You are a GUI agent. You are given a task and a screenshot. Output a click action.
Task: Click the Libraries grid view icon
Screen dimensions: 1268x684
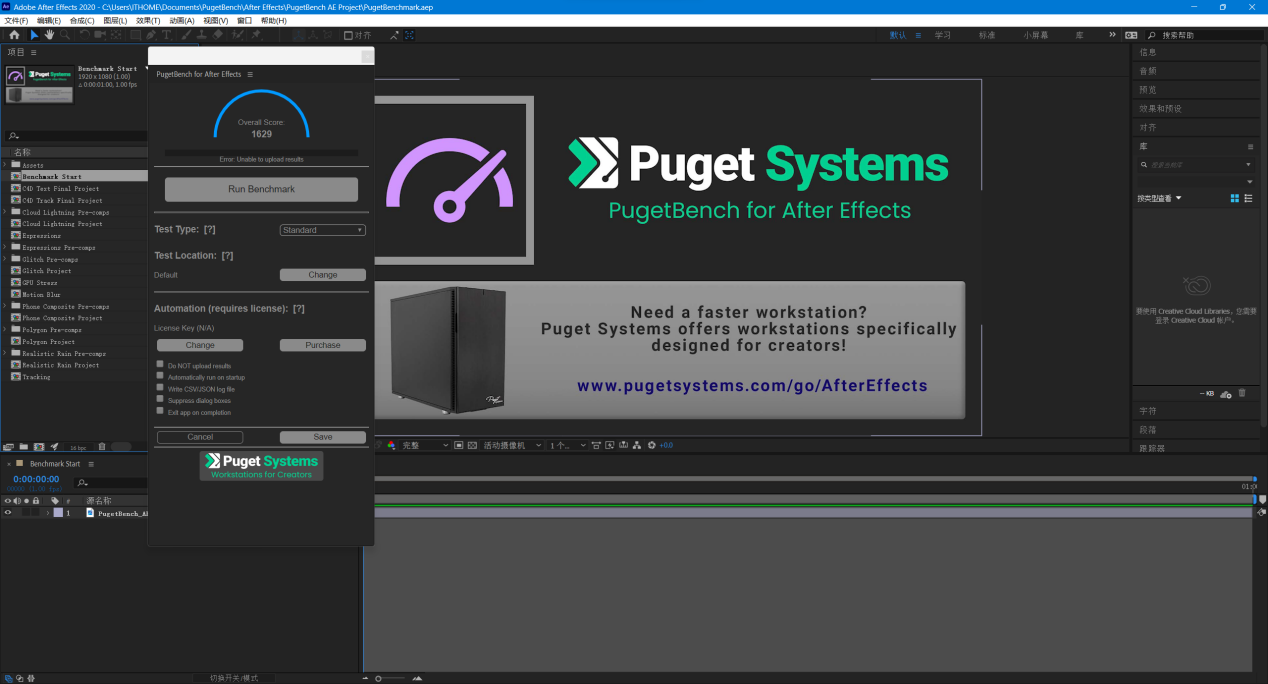pyautogui.click(x=1234, y=198)
